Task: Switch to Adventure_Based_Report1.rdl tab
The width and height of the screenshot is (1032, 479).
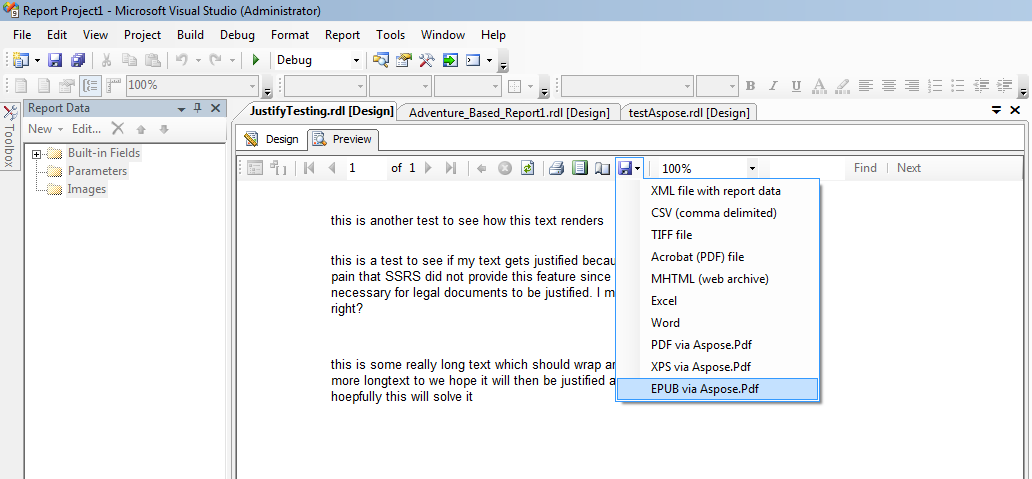Action: tap(509, 113)
